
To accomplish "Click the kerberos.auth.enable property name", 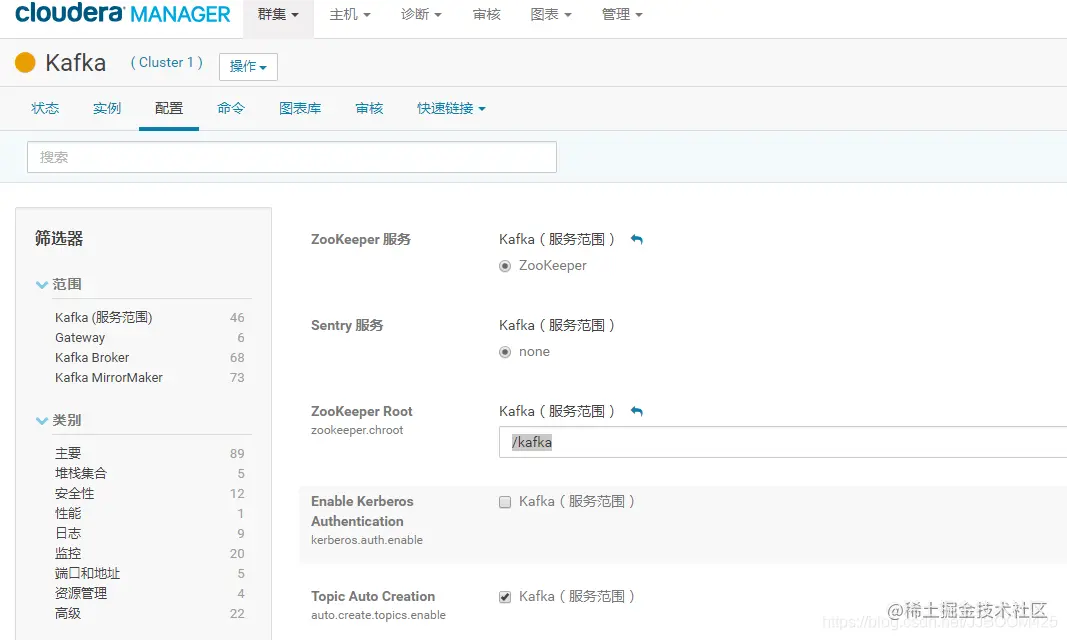I will 367,540.
